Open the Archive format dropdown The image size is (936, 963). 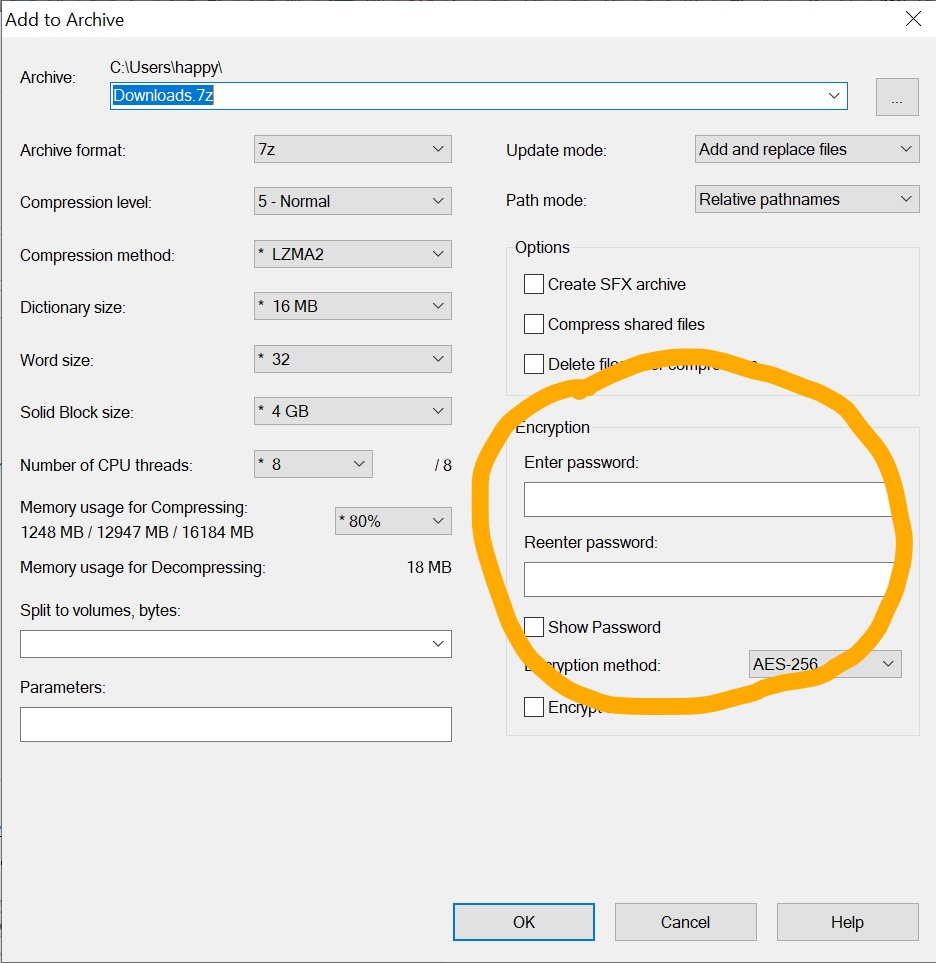point(352,149)
